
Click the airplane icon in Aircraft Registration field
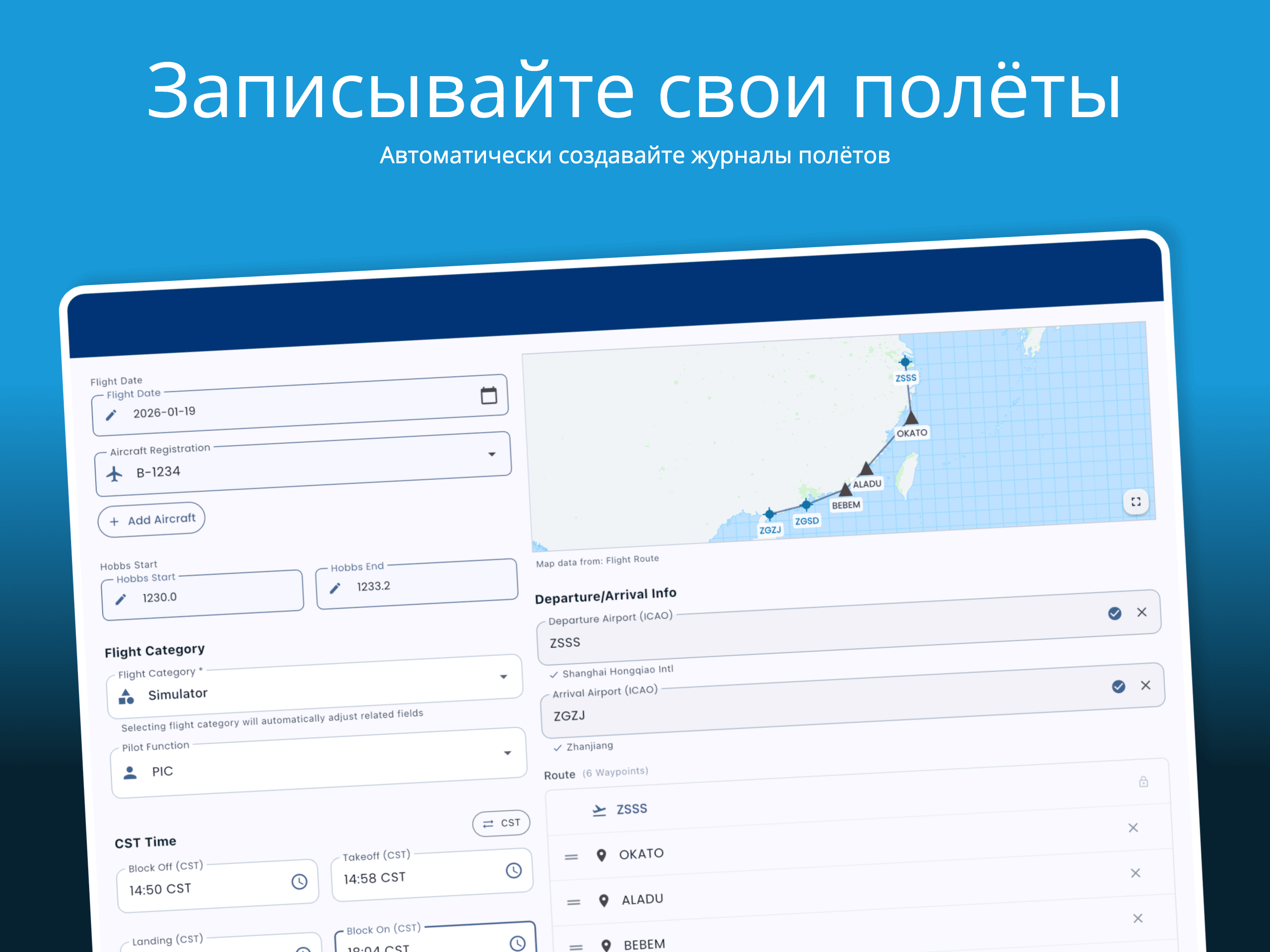115,473
